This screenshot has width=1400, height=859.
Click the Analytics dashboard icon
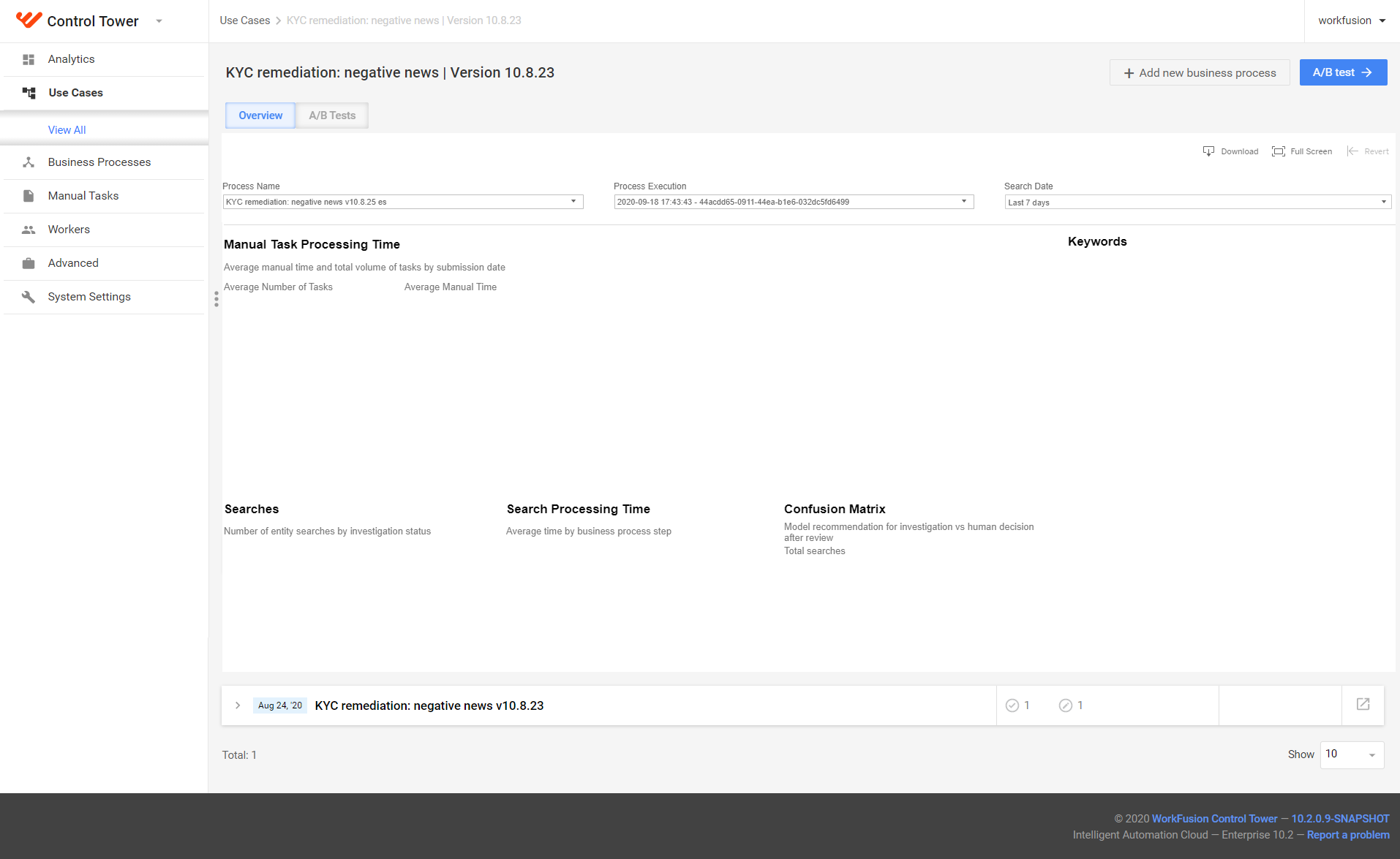coord(29,59)
